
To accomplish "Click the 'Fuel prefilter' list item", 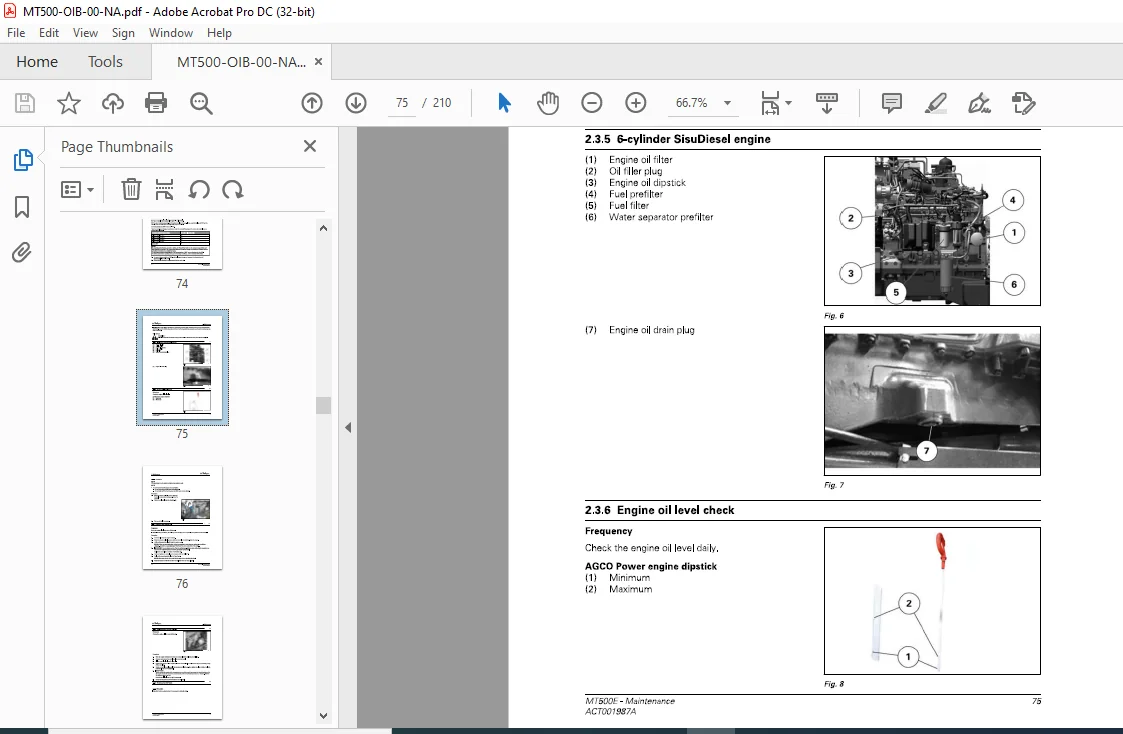I will (636, 194).
